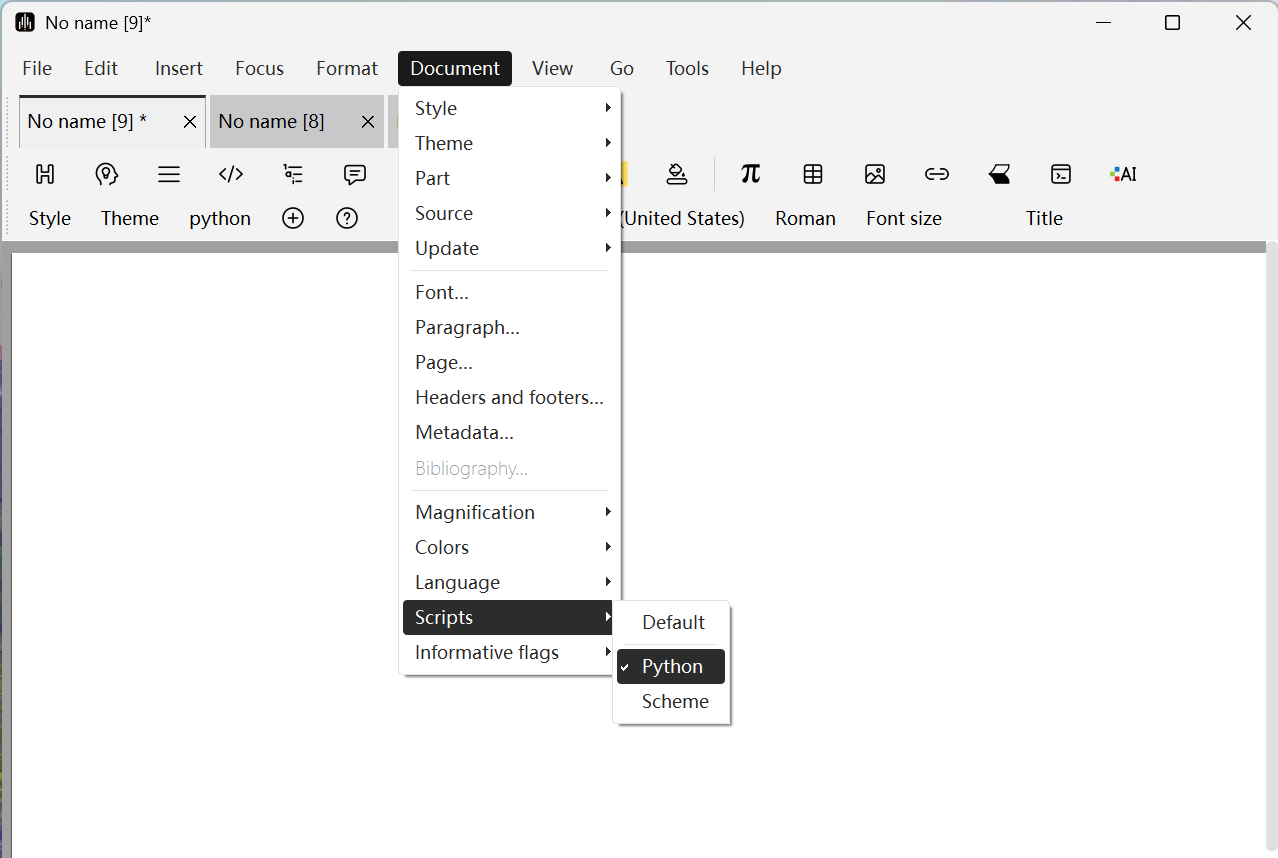Screen dimensions: 1278x858
Task: Click the hyperlink chain icon
Action: (937, 174)
